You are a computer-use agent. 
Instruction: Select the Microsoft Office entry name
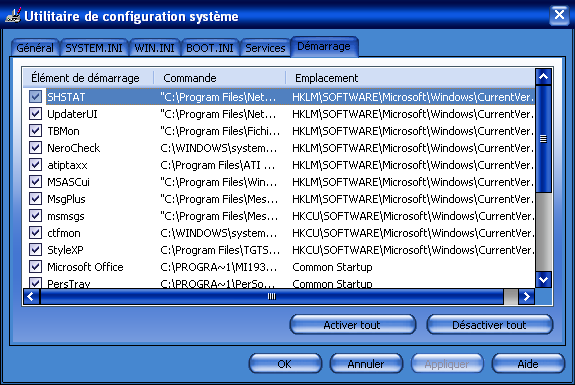tap(85, 267)
